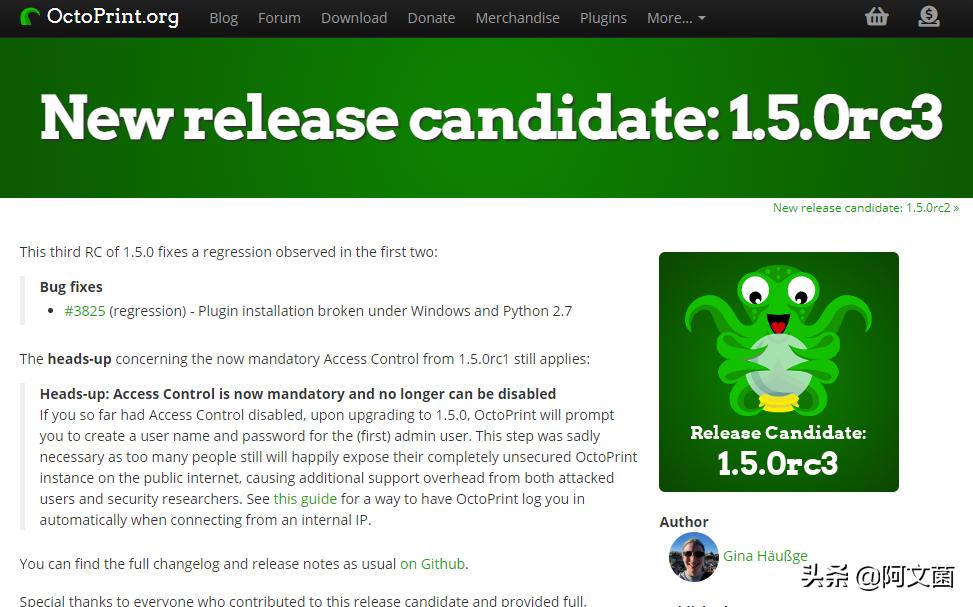Click the Bug fixes heading
The width and height of the screenshot is (973, 607).
pos(71,287)
